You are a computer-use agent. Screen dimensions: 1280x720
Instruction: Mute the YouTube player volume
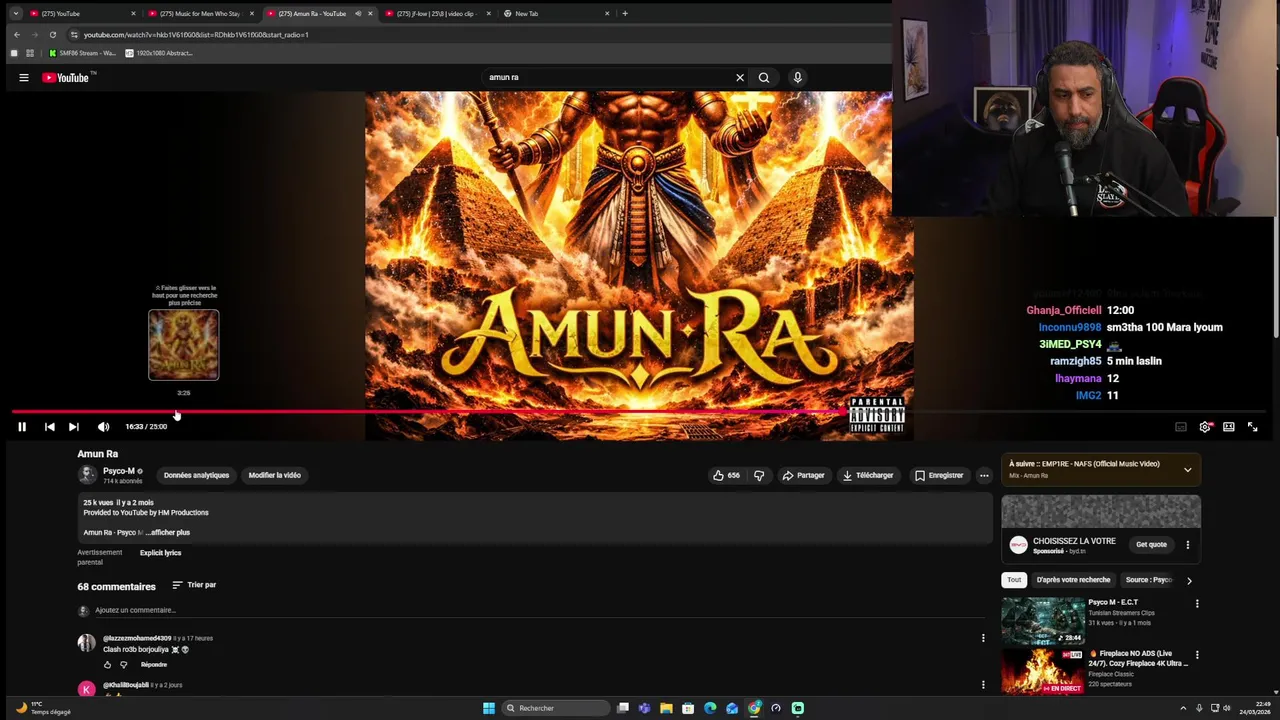[x=103, y=427]
